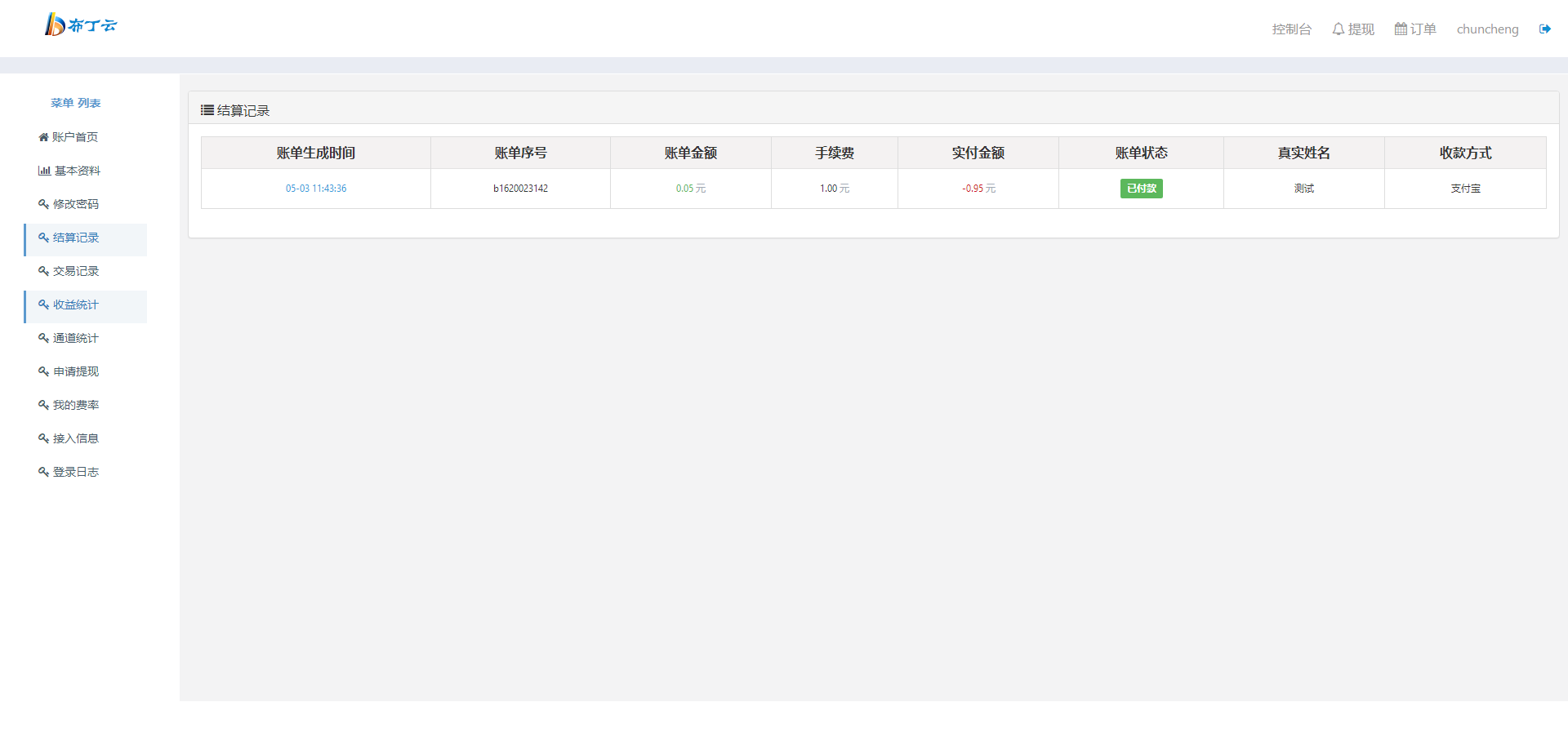Open 控制台 in the top navigation
This screenshot has height=742, width=1568.
tap(1291, 29)
